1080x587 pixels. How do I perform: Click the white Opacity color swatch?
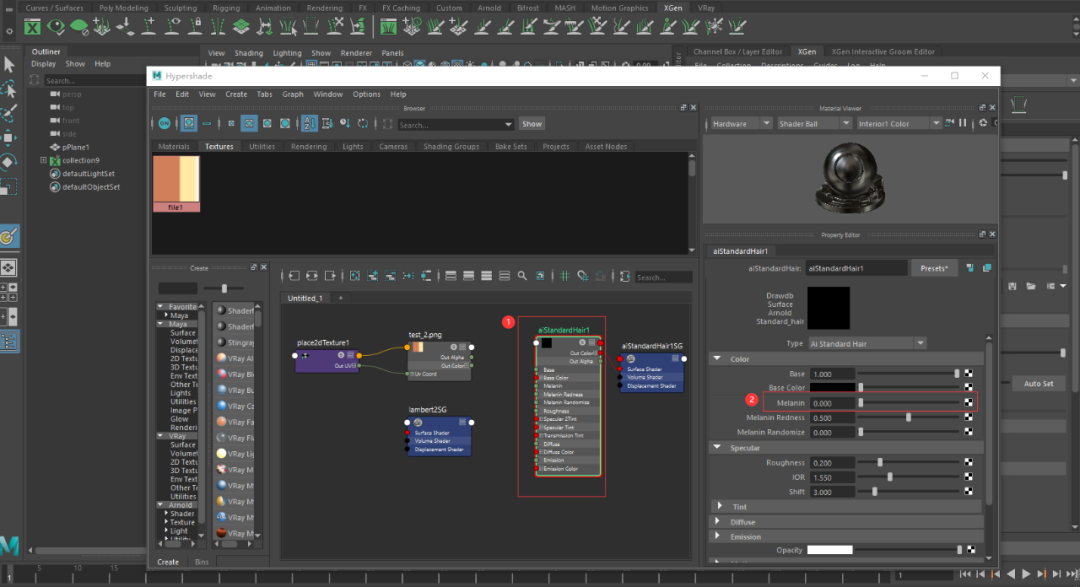coord(829,550)
